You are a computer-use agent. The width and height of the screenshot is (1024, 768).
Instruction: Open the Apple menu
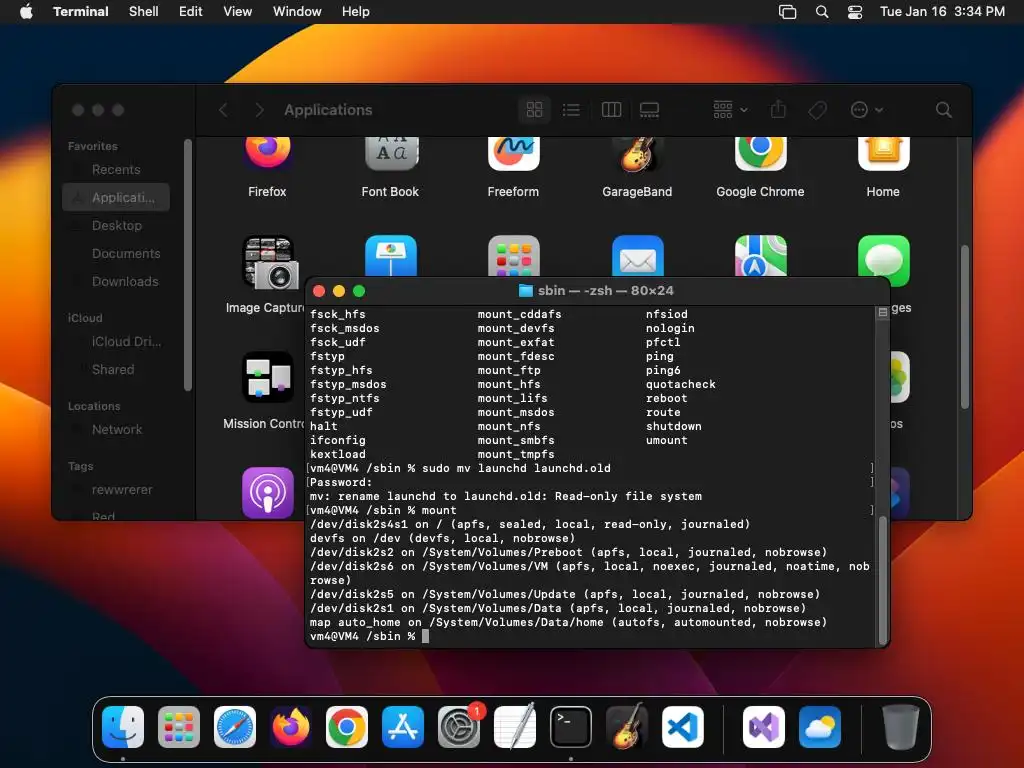26,12
